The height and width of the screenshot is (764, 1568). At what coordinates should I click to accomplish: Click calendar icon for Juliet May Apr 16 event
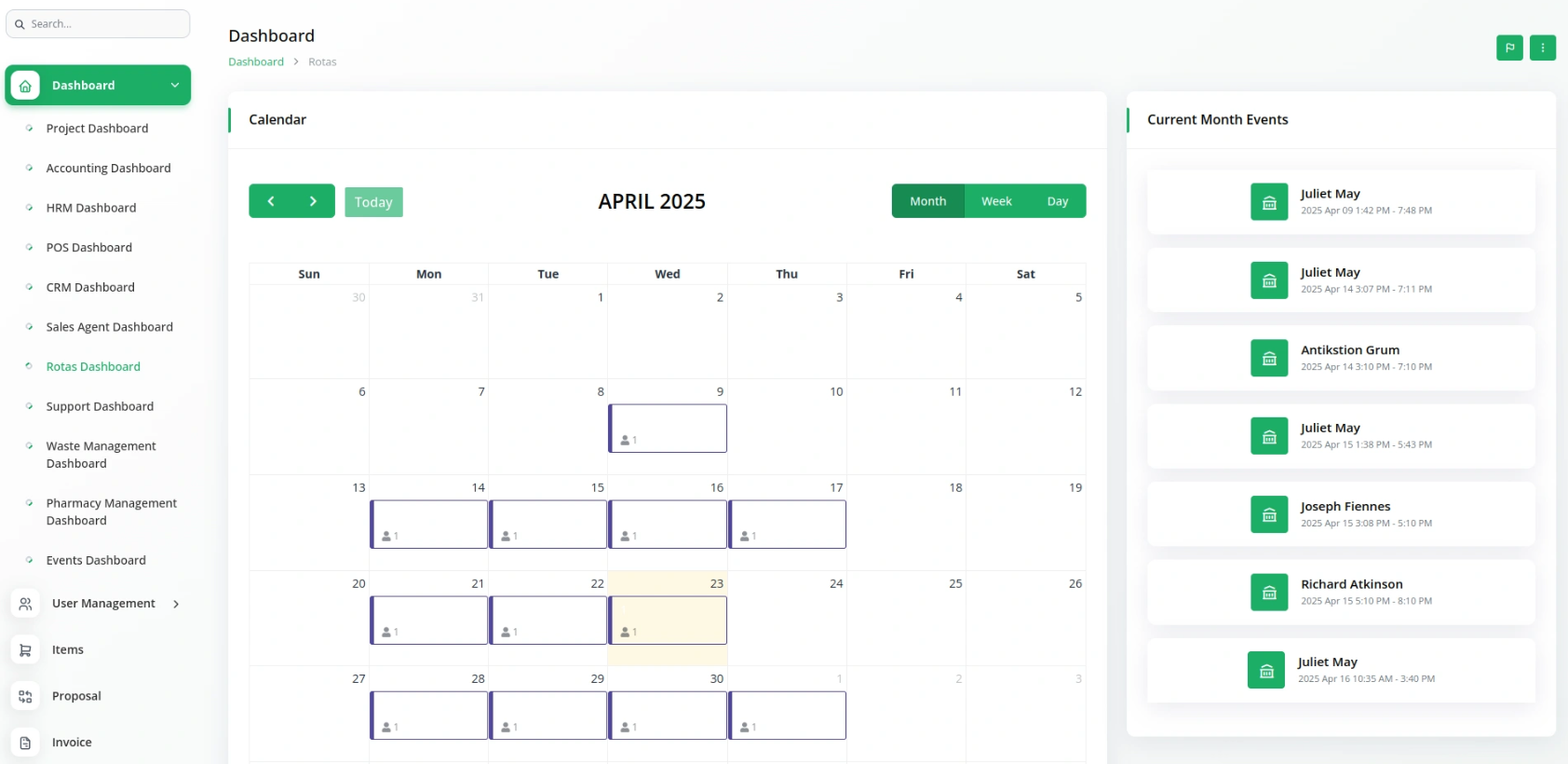1266,670
